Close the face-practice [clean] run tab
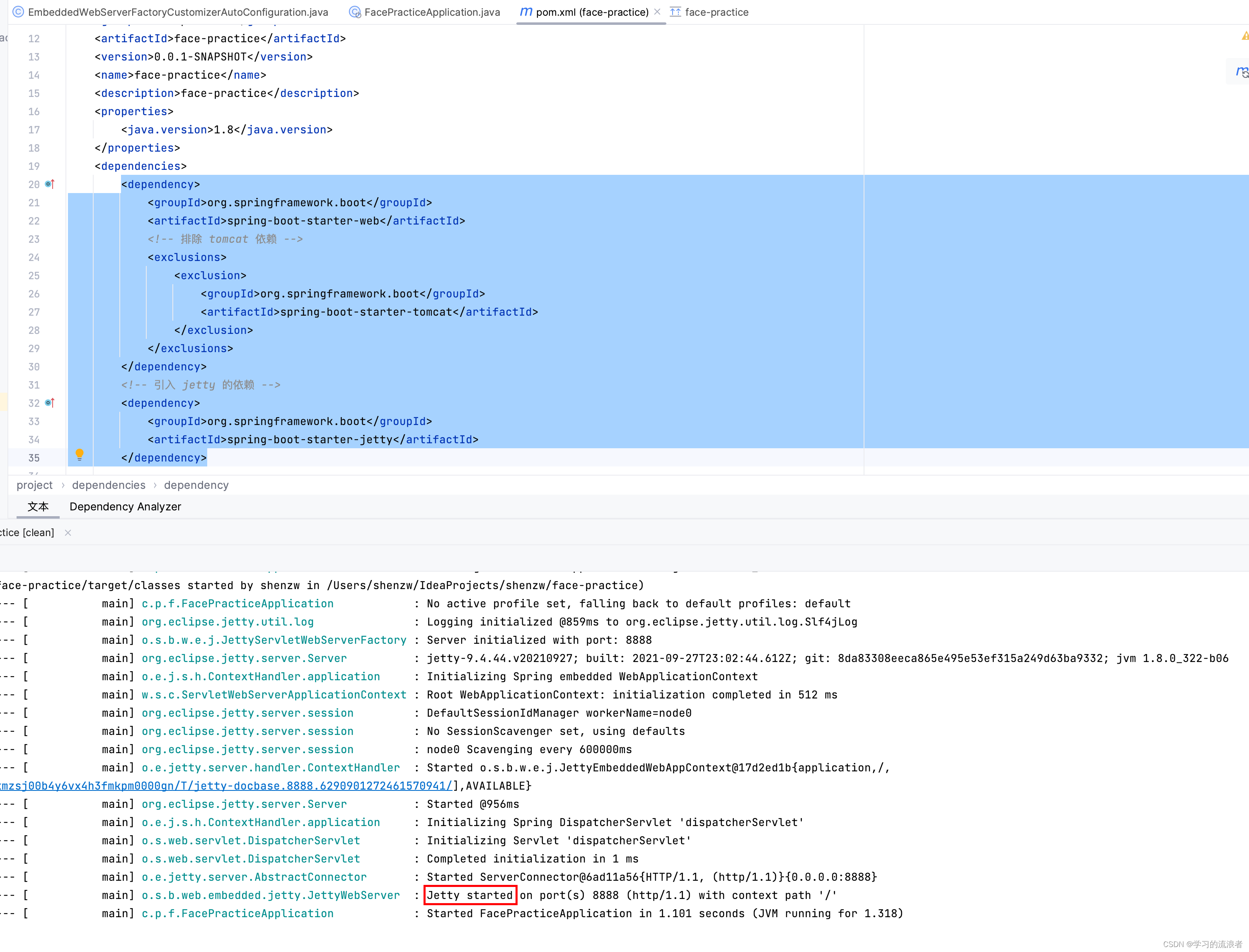1249x952 pixels. [x=68, y=533]
